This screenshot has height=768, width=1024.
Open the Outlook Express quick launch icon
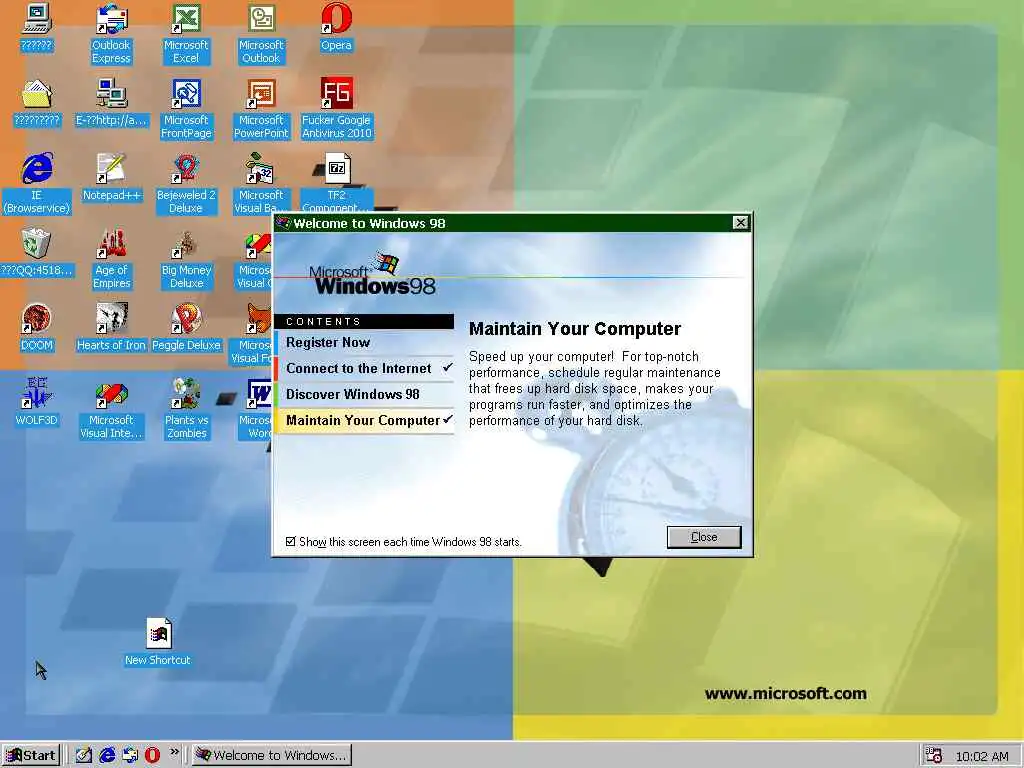[130, 755]
